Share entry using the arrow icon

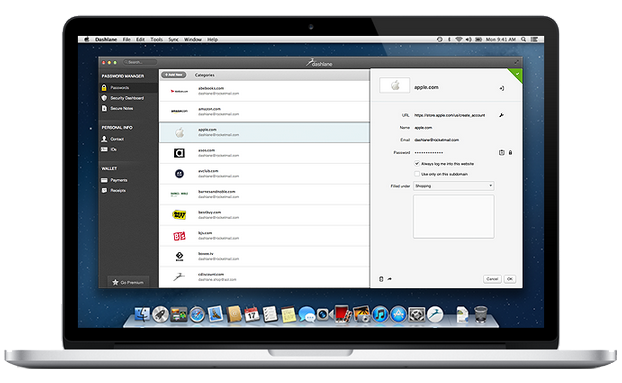click(x=390, y=279)
